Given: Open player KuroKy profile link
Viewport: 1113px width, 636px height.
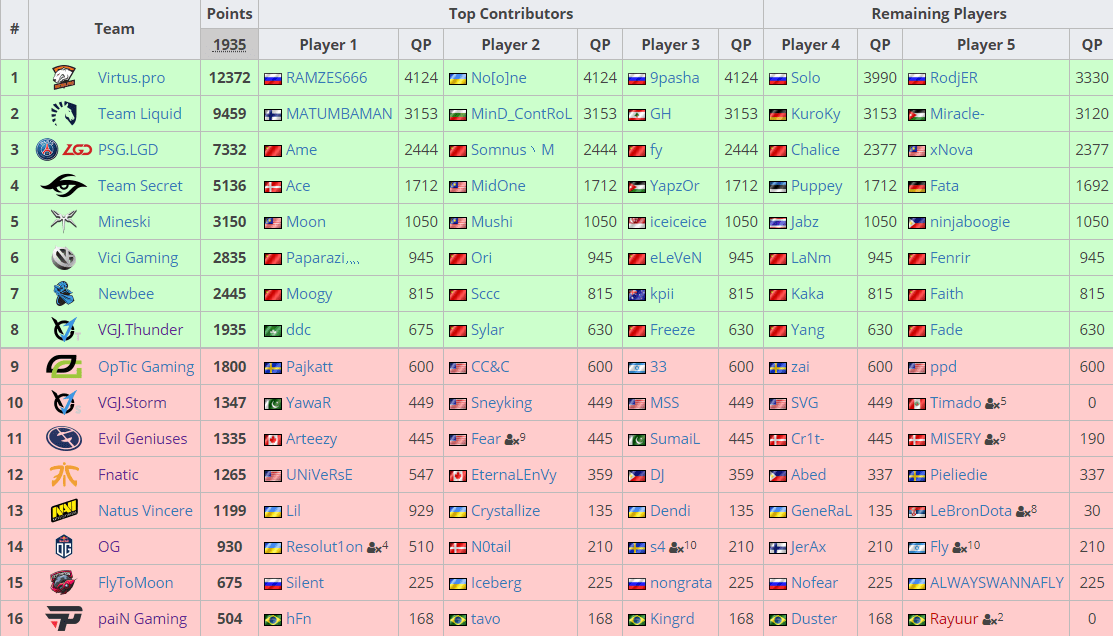Looking at the screenshot, I should [816, 114].
